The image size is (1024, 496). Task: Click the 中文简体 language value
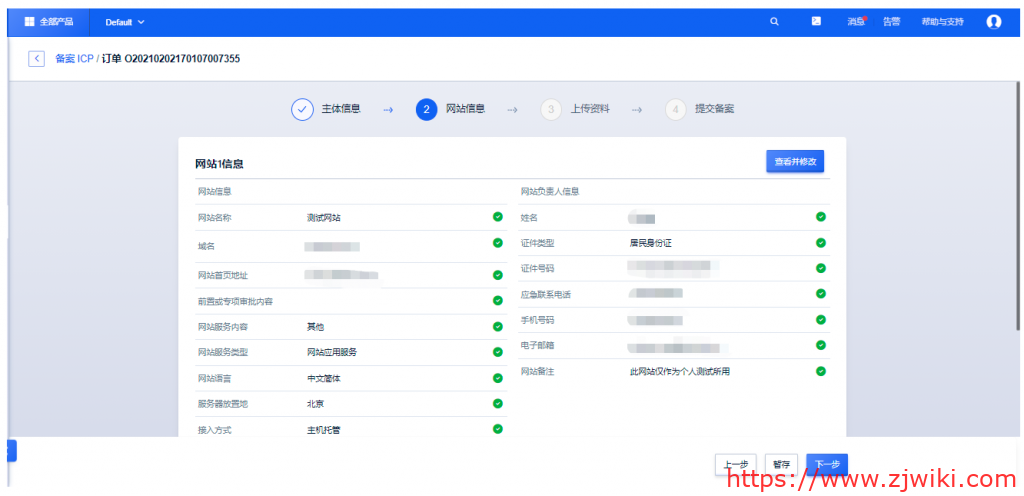point(324,379)
